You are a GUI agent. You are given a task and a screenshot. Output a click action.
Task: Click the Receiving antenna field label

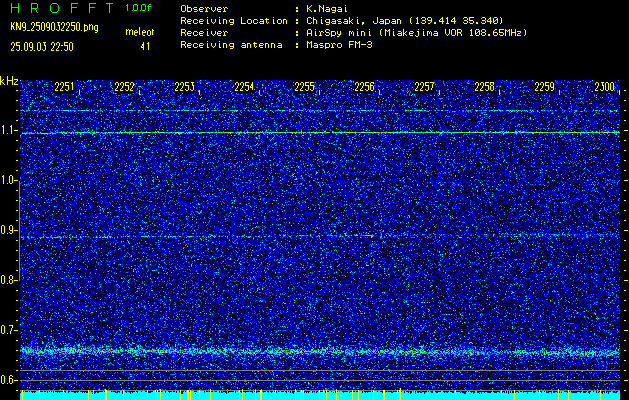coord(231,45)
